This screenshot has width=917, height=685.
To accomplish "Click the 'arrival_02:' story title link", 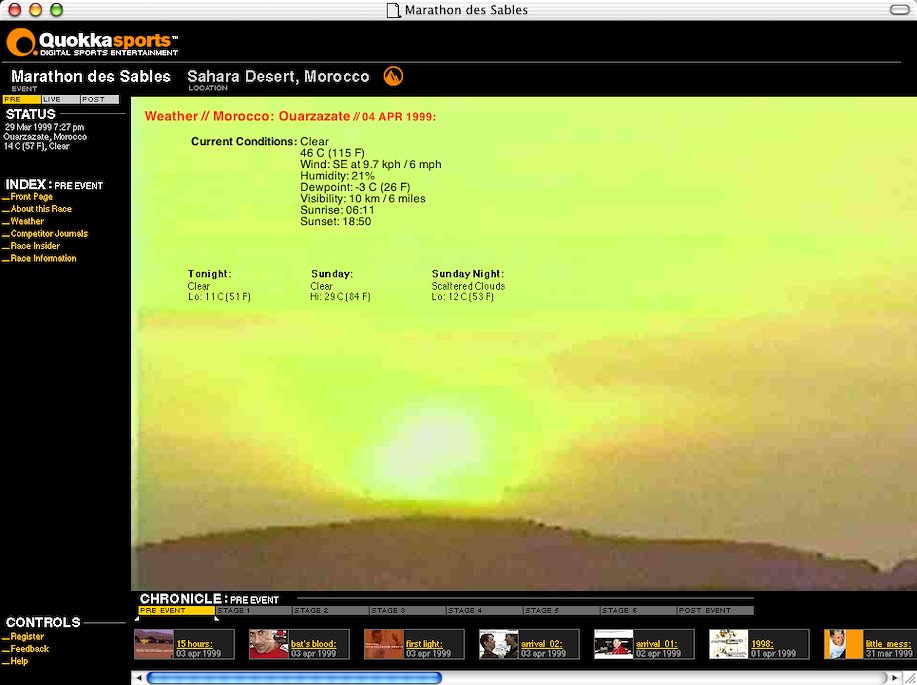I will pos(542,643).
